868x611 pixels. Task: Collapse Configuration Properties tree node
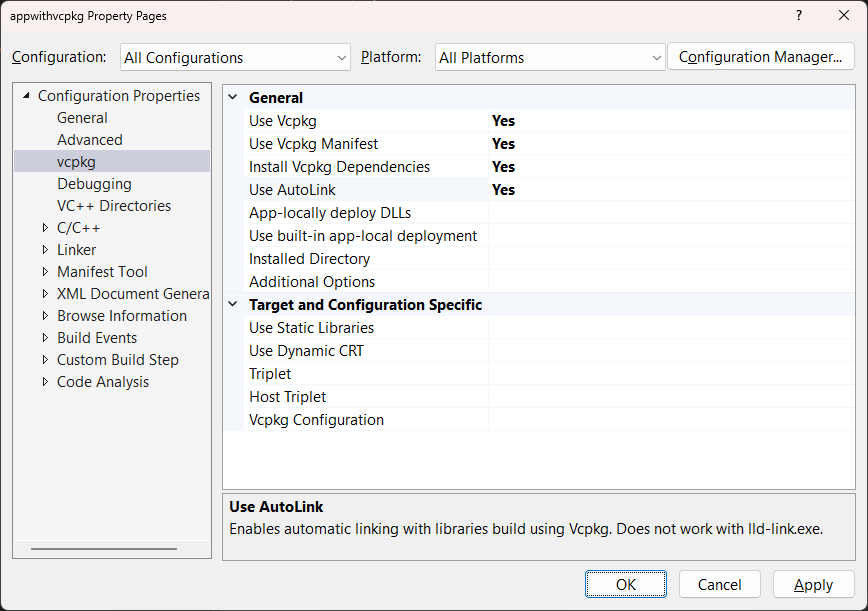[26, 96]
